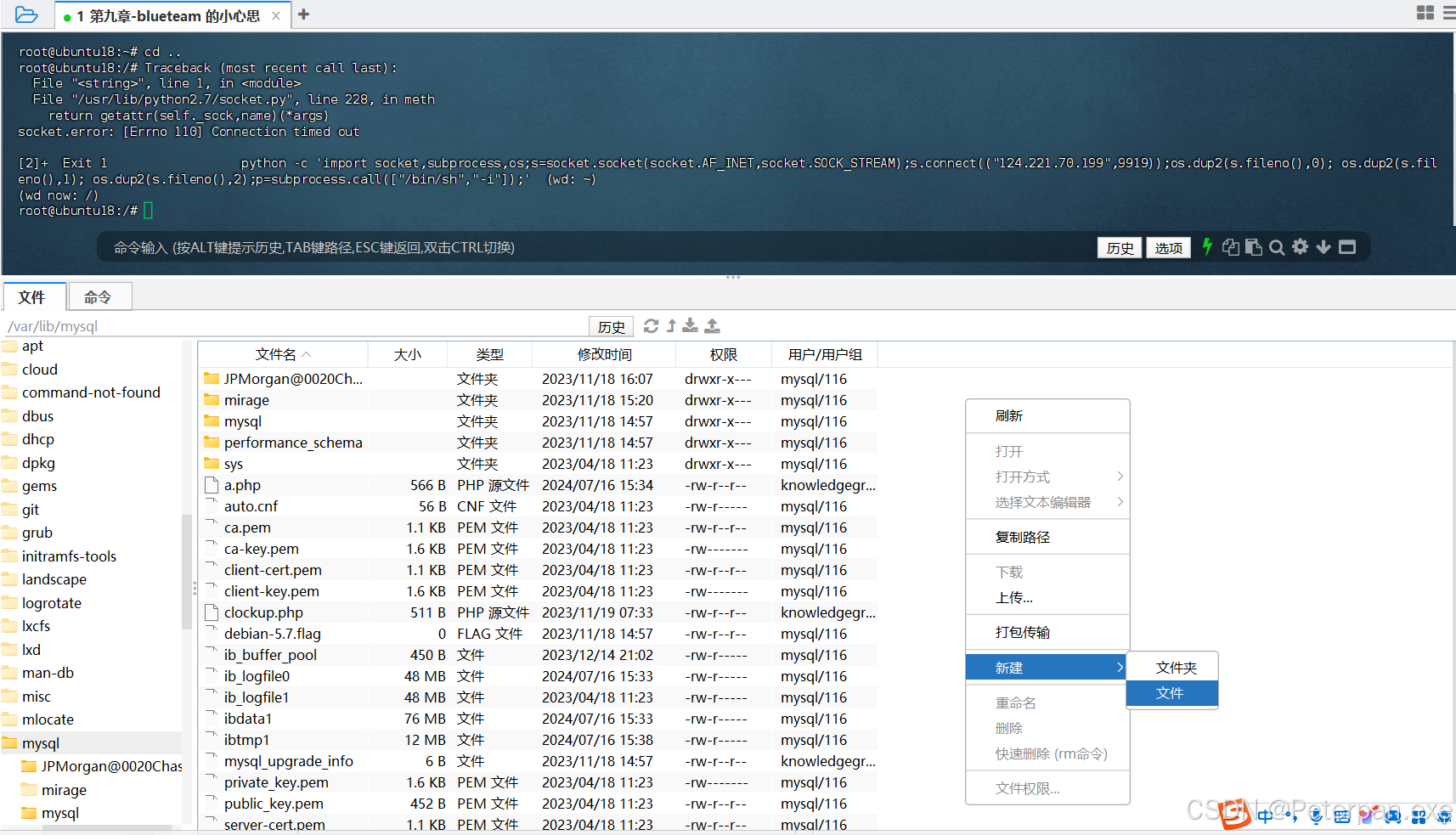Sort by 大小 column header
The height and width of the screenshot is (835, 1456).
408,354
